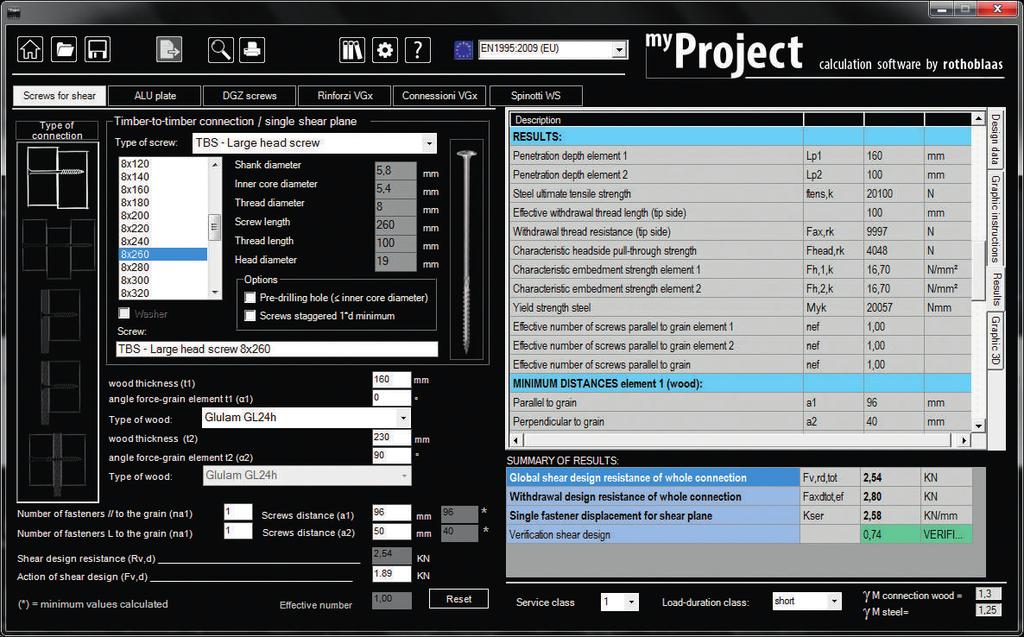
Task: Click Action of shear design input field
Action: pos(391,574)
